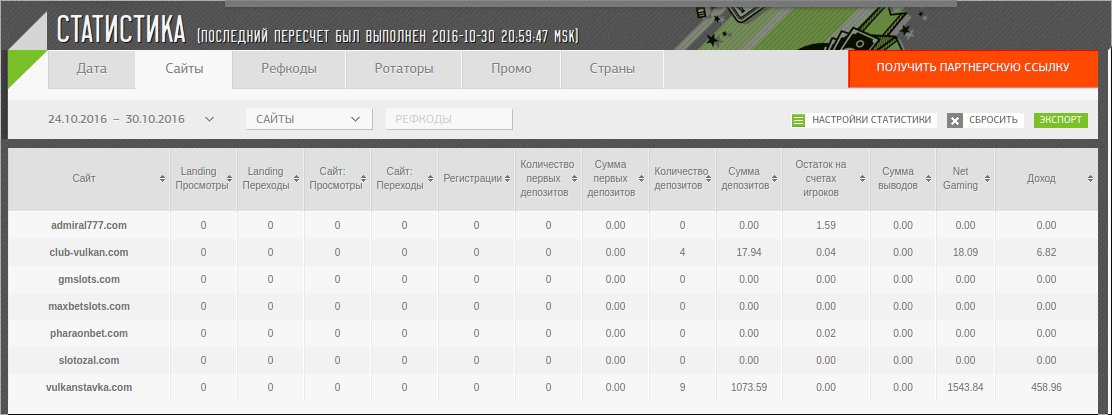Viewport: 1112px width, 415px height.
Task: Click the club-vulkan.com row label
Action: coord(89,252)
